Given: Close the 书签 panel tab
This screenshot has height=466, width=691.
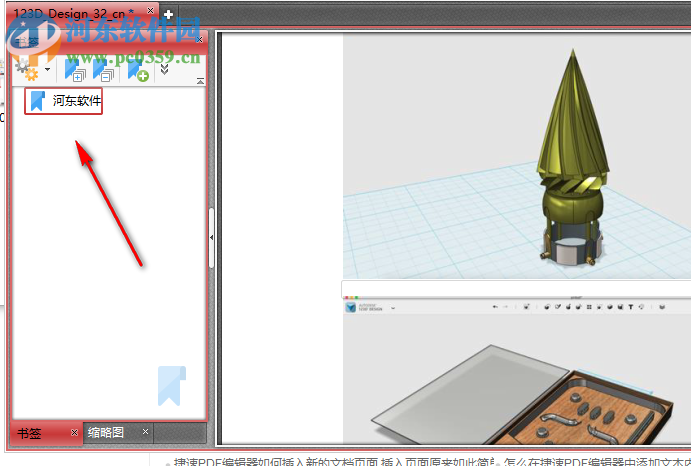Looking at the screenshot, I should [x=73, y=433].
